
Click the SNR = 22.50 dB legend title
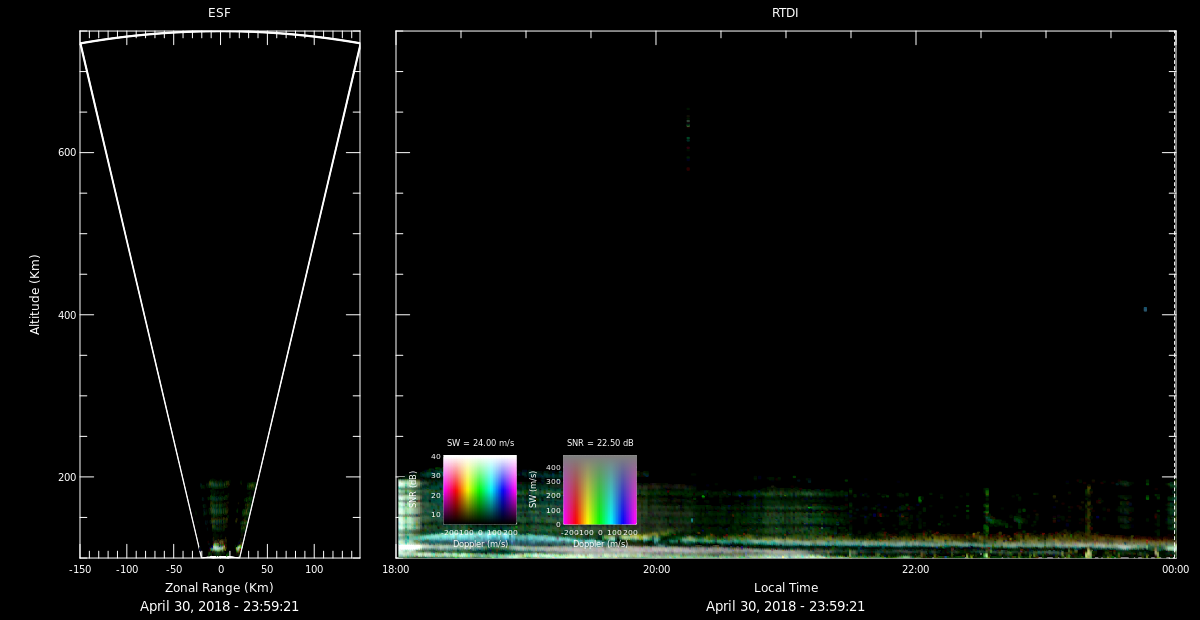(600, 443)
